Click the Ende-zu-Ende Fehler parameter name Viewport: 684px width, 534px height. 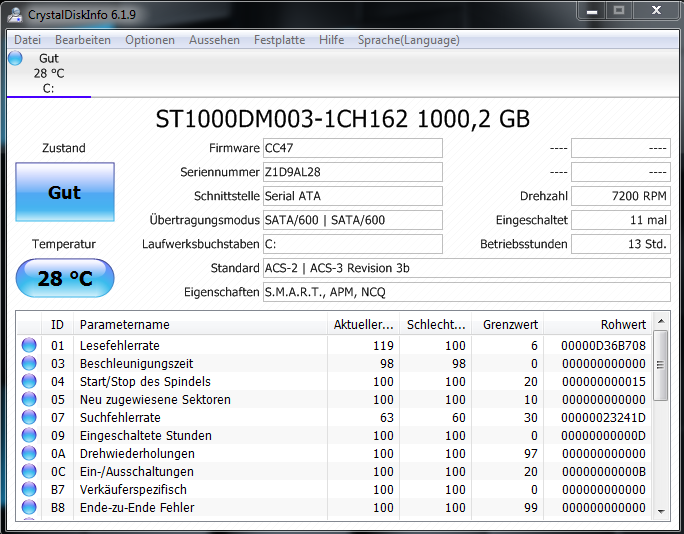(137, 507)
